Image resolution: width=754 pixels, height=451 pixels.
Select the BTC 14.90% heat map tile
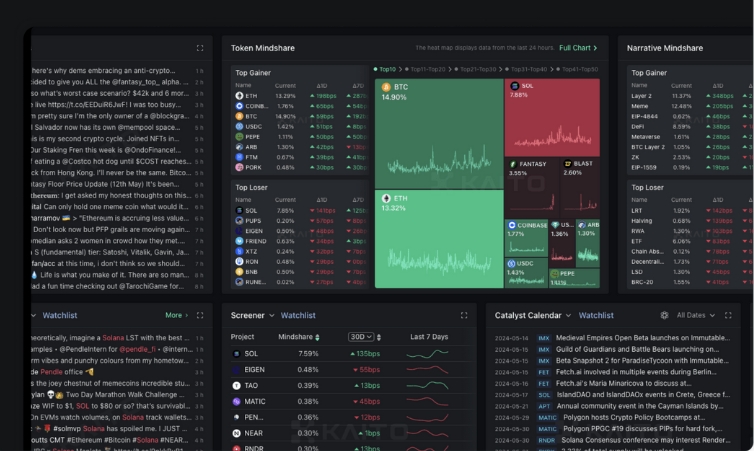[439, 133]
